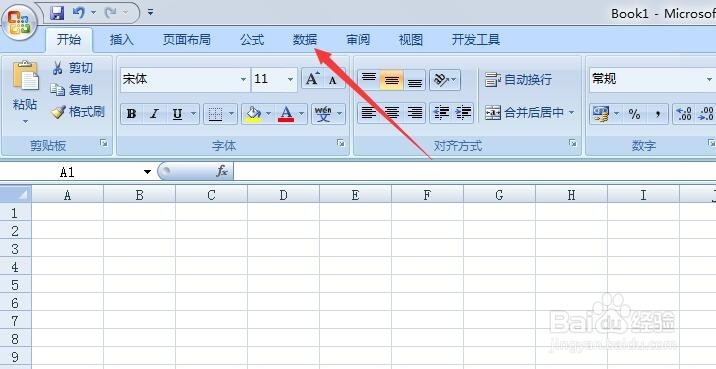Click the wén phonetic guide icon
The image size is (716, 369).
[323, 114]
